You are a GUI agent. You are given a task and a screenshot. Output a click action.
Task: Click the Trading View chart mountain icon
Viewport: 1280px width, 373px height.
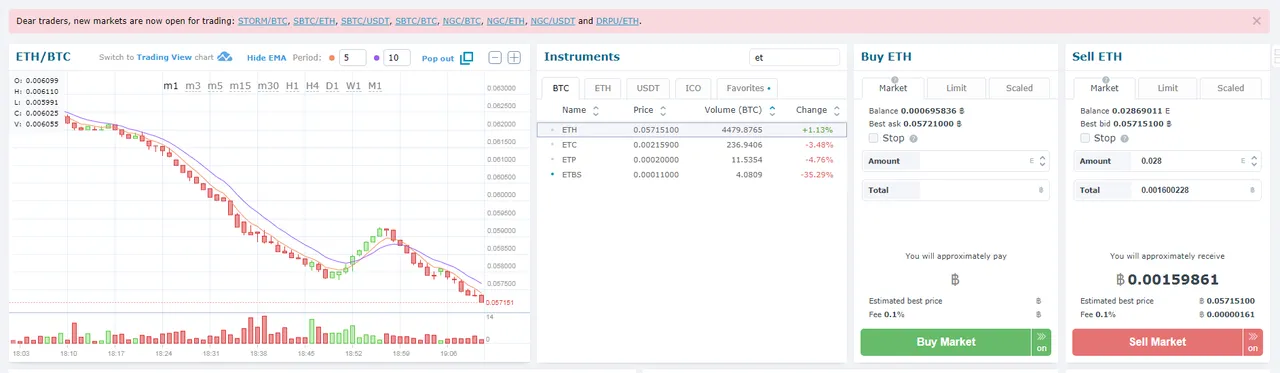(225, 57)
